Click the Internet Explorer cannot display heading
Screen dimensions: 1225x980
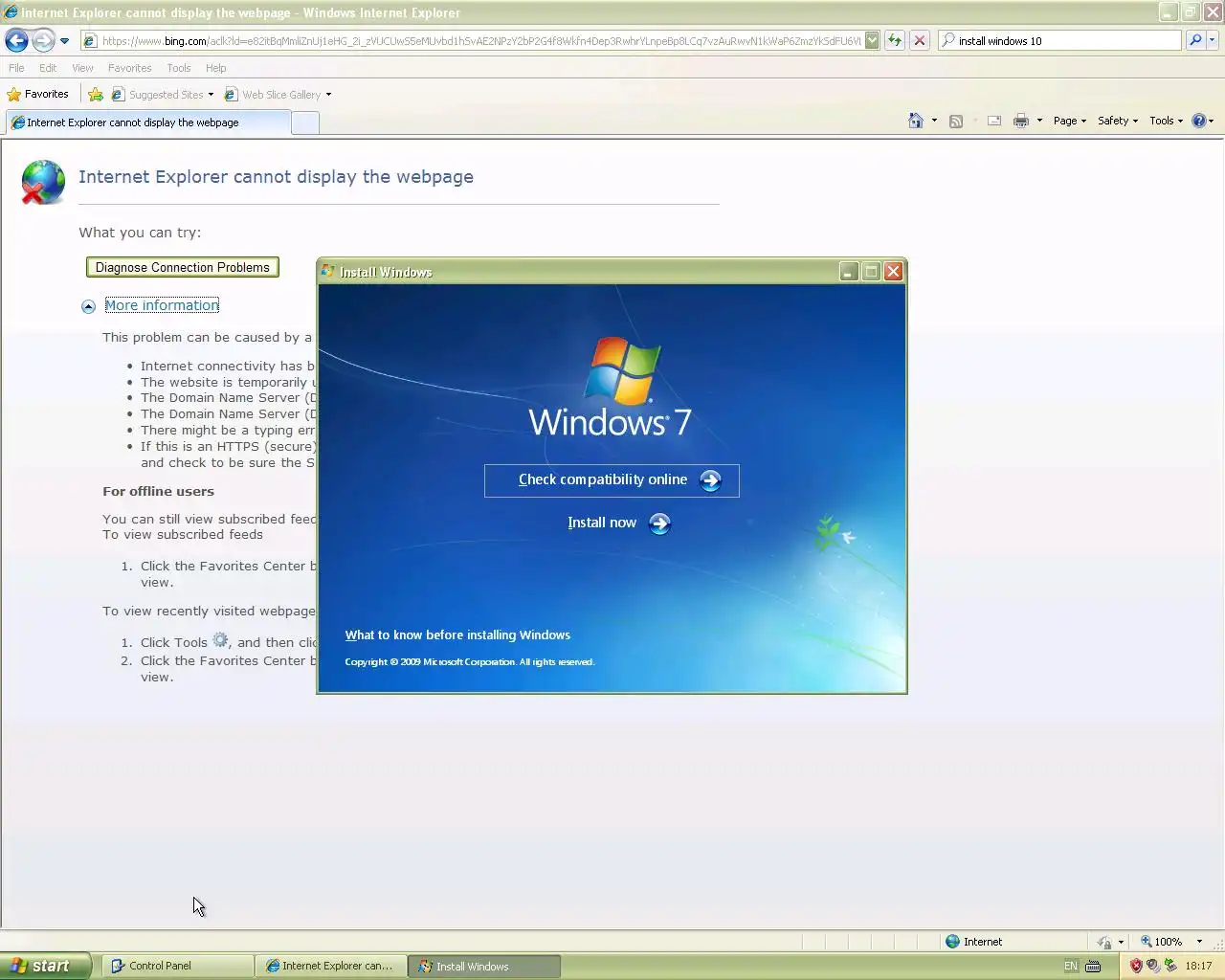coord(276,177)
